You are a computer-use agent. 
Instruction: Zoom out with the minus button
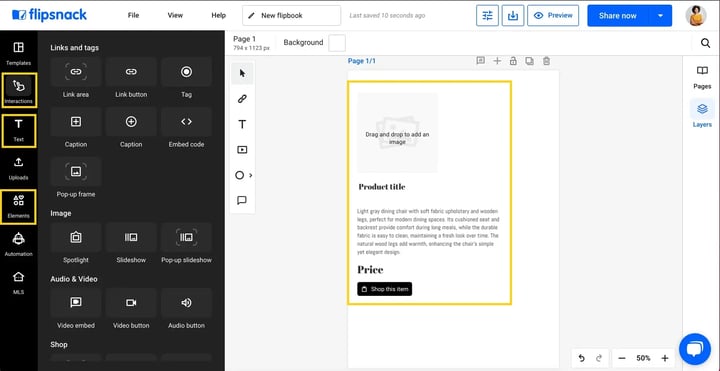(622, 358)
